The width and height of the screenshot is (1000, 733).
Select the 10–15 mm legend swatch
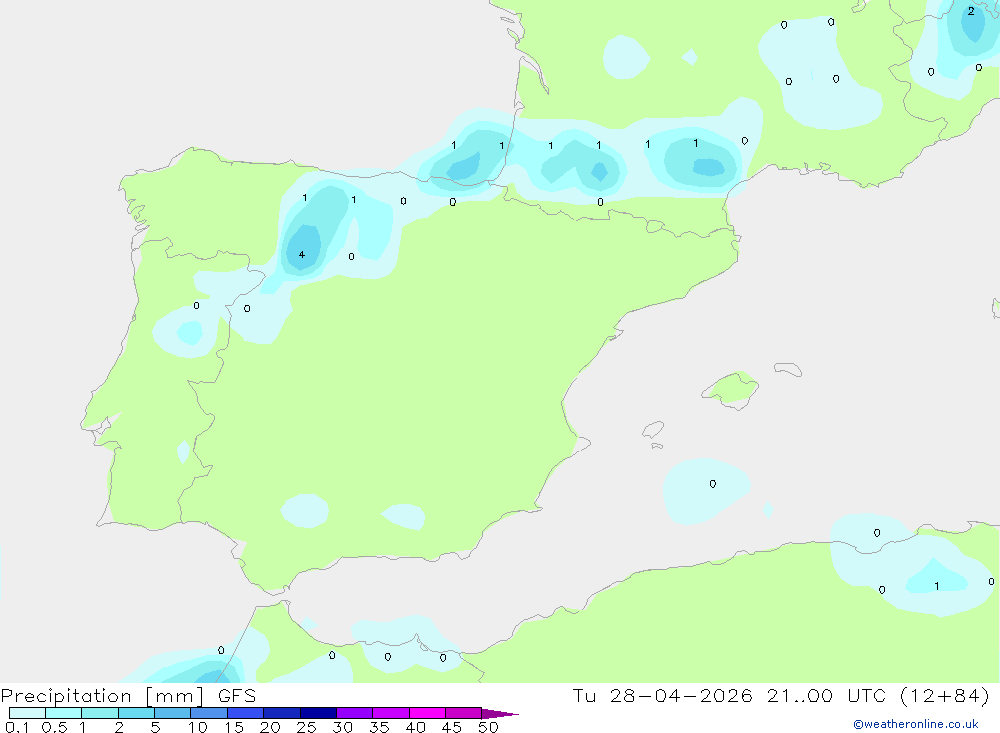209,713
